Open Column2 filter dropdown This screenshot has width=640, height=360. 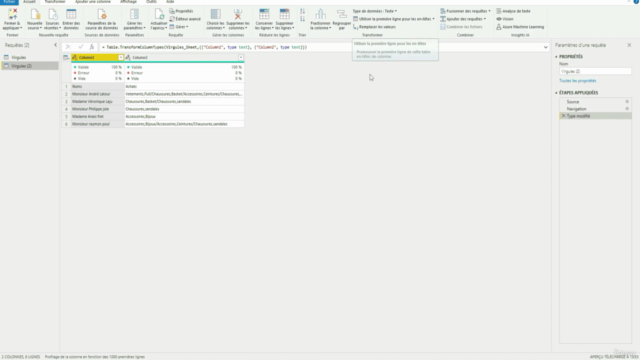(x=241, y=58)
